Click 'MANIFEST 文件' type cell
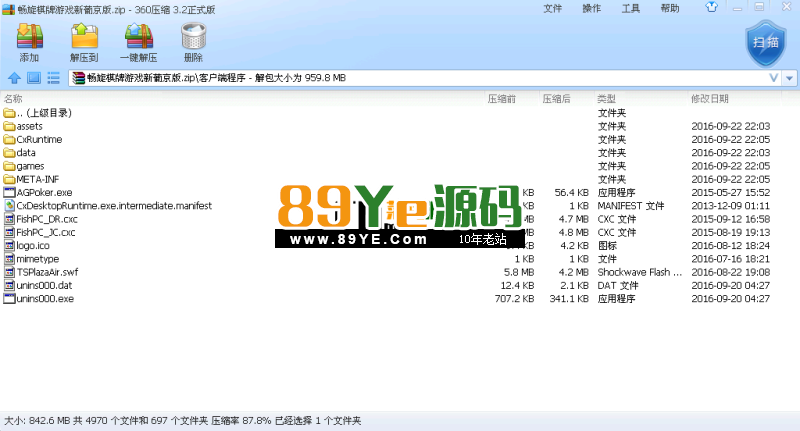 pyautogui.click(x=631, y=206)
